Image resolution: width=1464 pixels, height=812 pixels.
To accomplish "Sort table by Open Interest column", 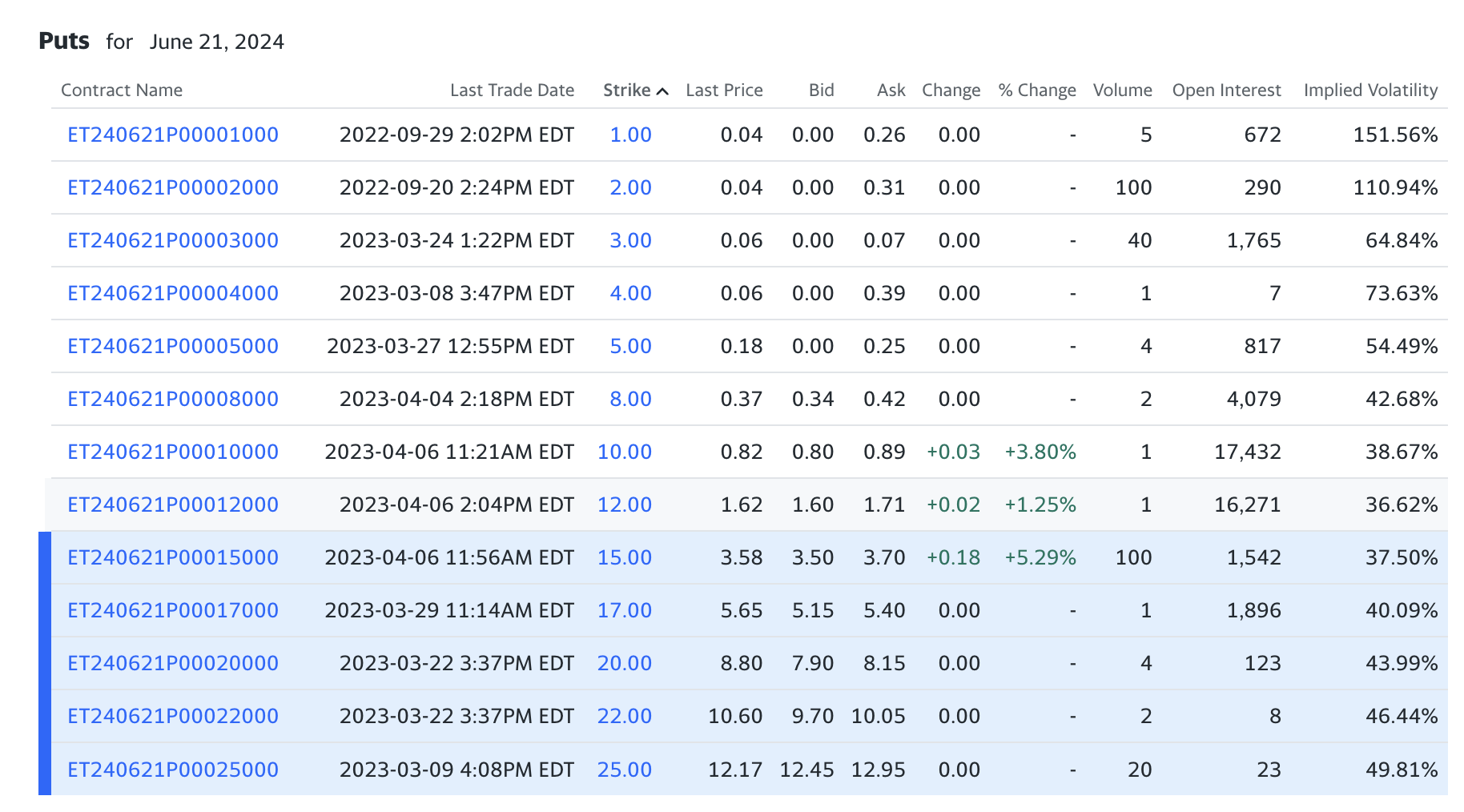I will click(1226, 90).
